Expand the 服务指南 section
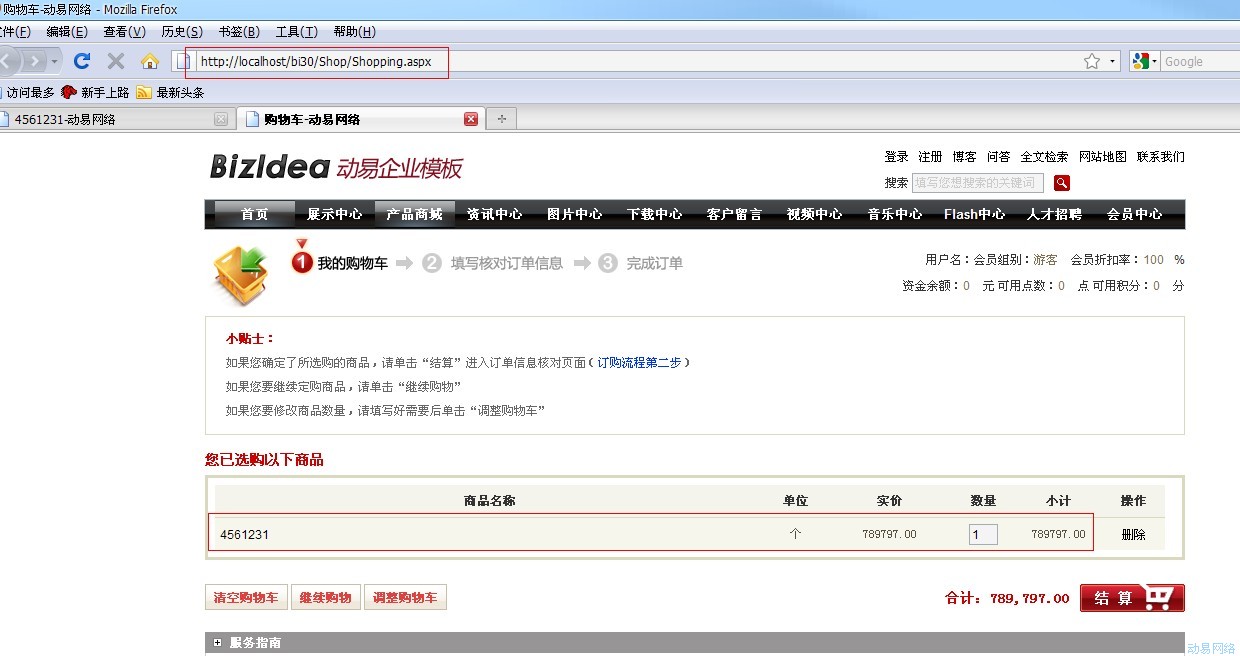1240x656 pixels. click(217, 642)
